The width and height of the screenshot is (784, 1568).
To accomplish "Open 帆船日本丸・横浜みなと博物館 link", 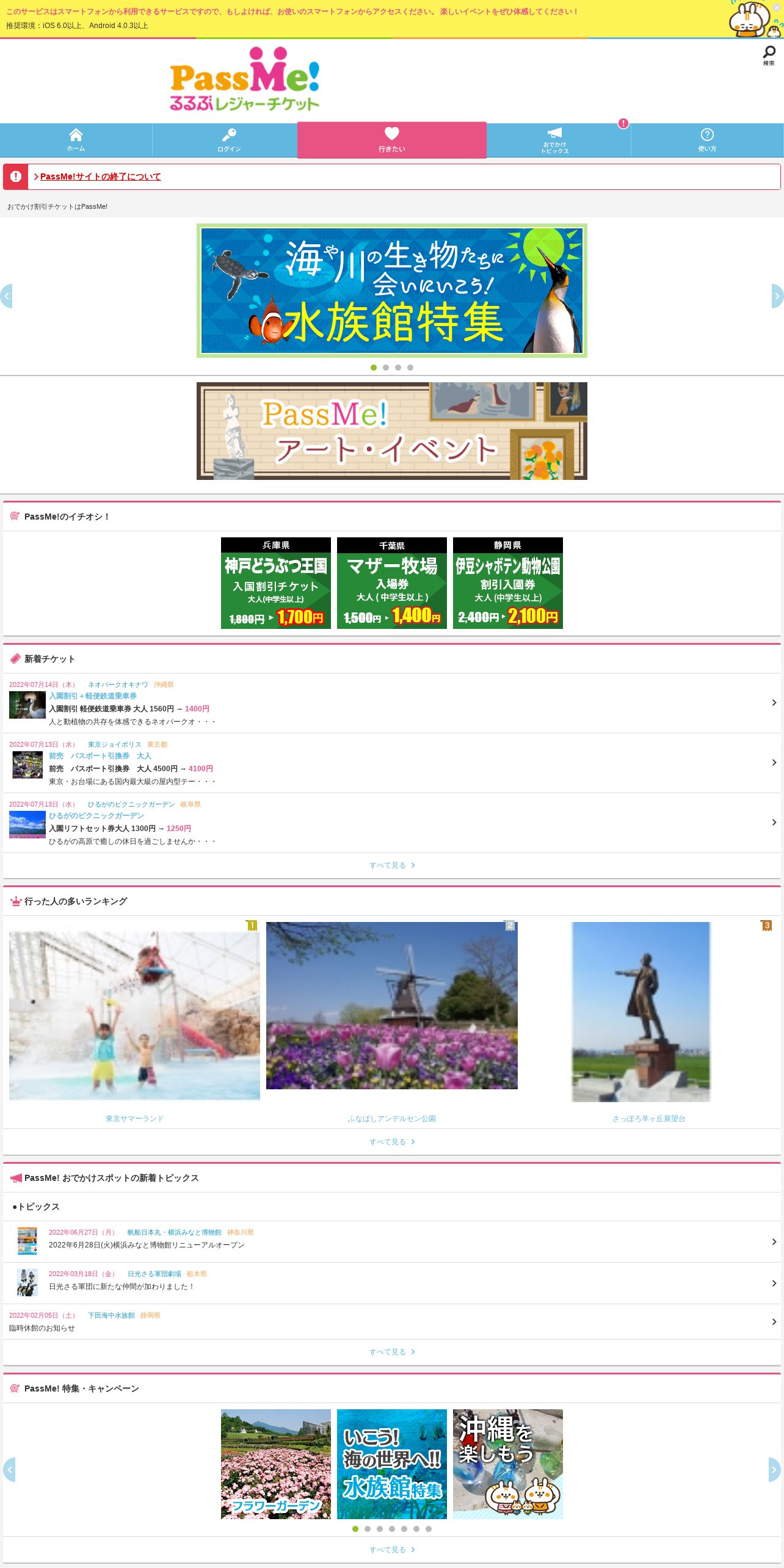I will click(174, 1232).
